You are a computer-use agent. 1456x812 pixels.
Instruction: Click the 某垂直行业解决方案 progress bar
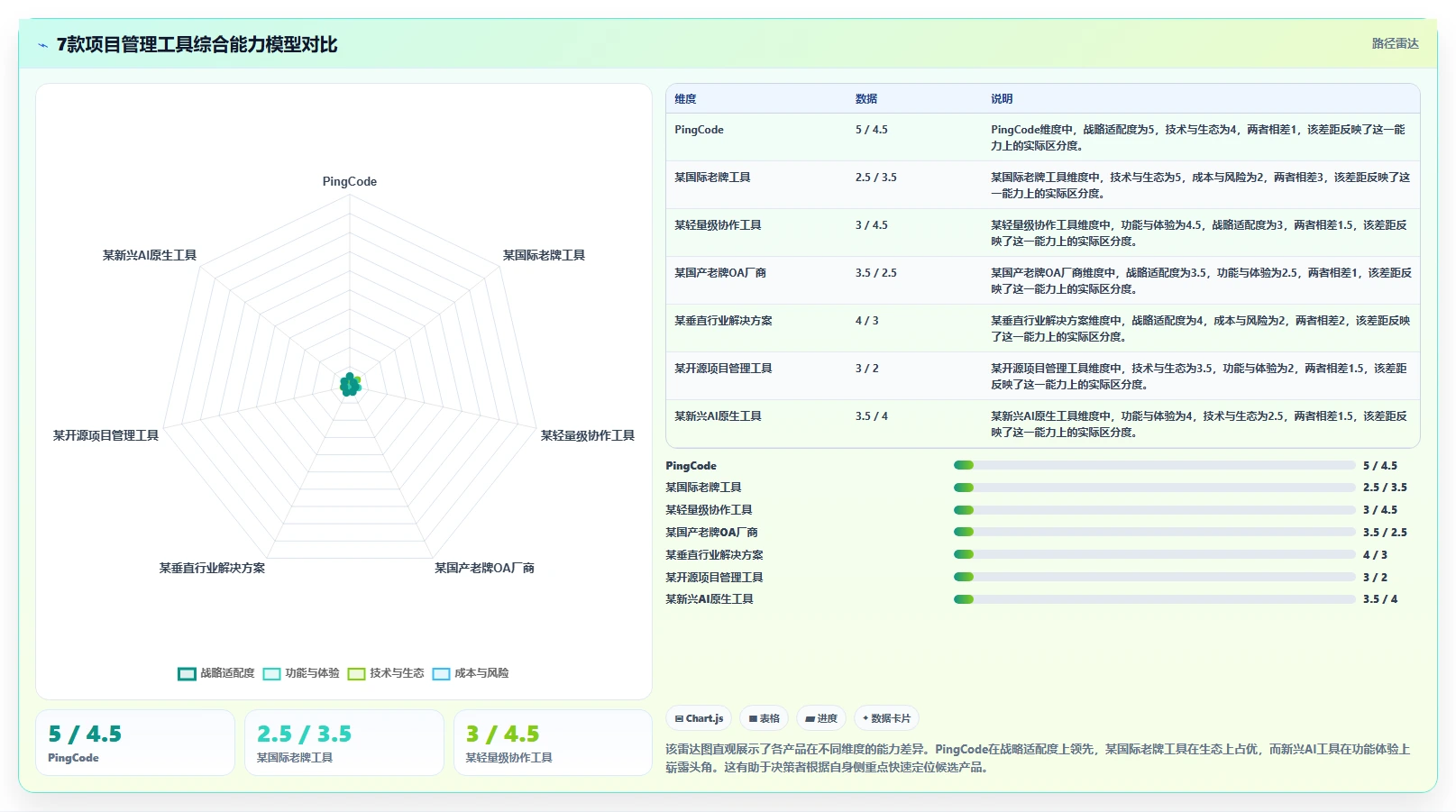click(1155, 554)
